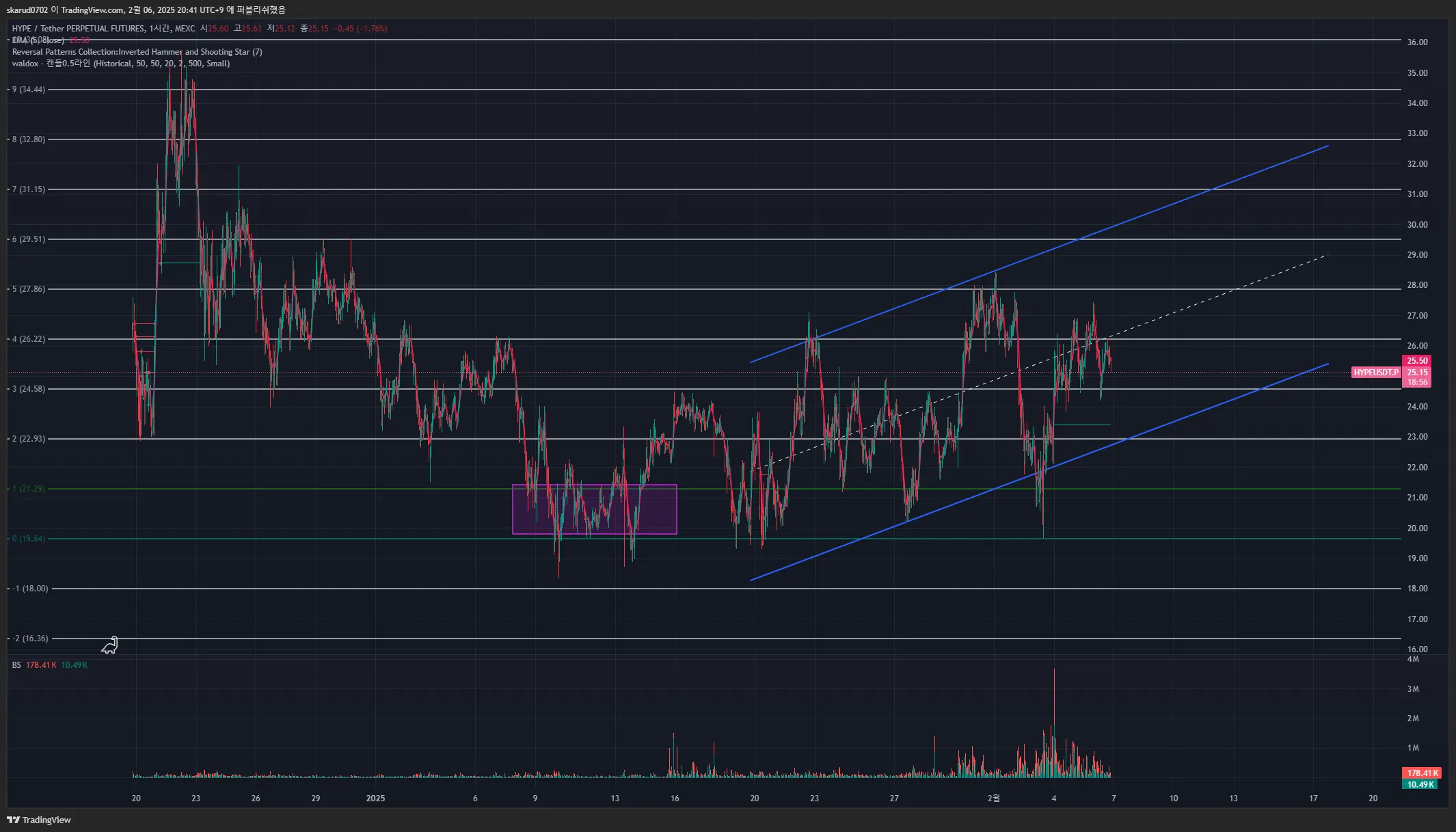Select the Reversal Patterns Collection indicator legend

click(137, 52)
